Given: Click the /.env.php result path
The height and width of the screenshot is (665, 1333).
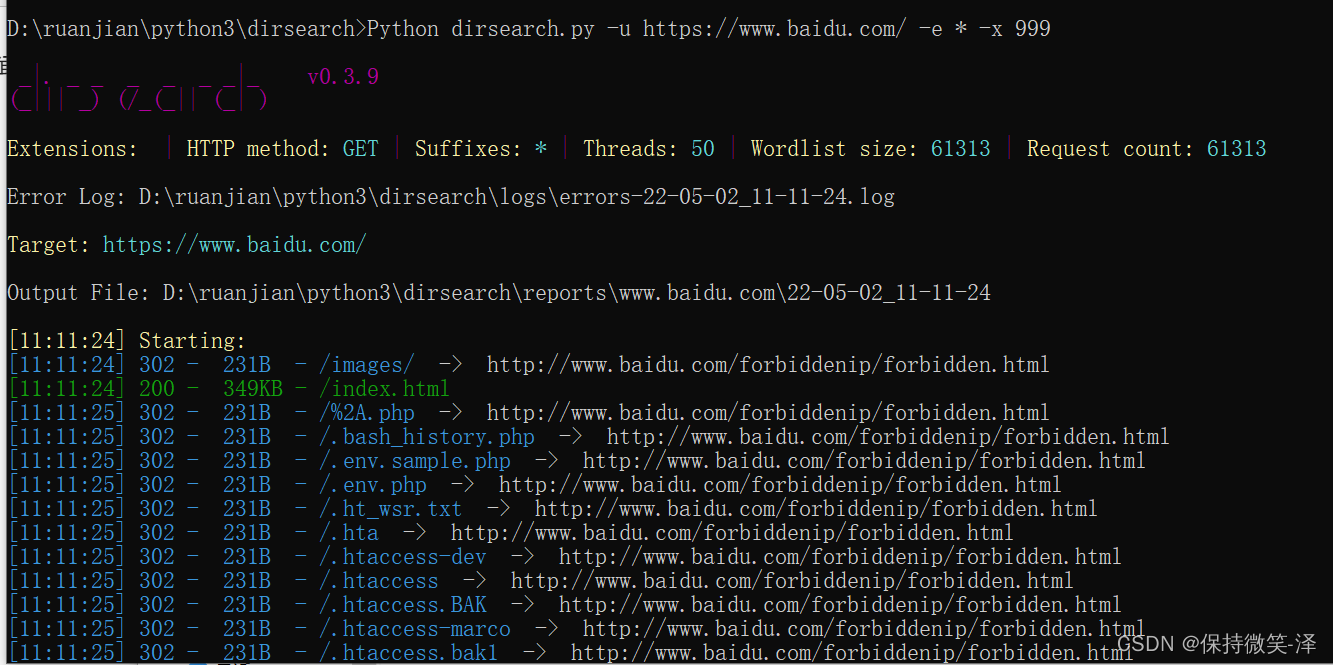Looking at the screenshot, I should (372, 485).
